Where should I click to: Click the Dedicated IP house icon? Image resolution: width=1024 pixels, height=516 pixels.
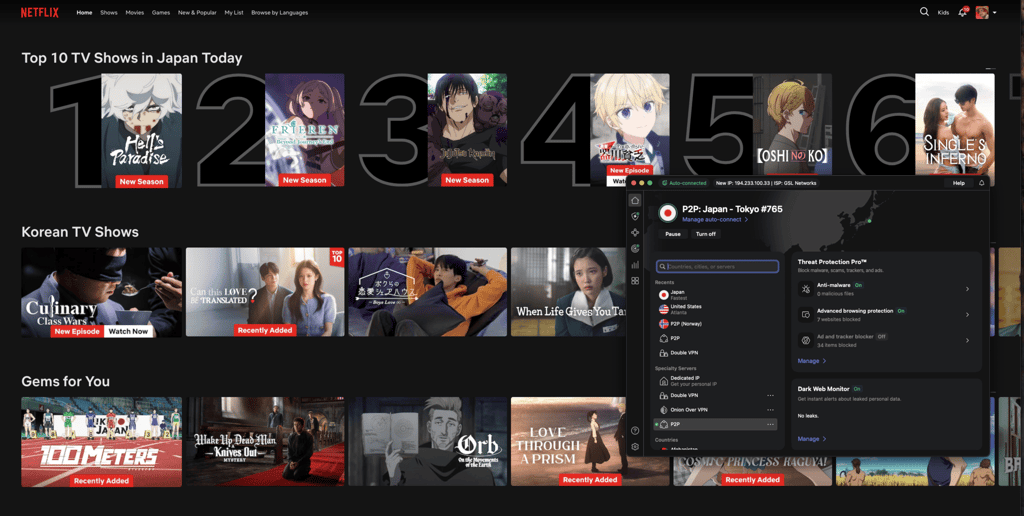[664, 381]
